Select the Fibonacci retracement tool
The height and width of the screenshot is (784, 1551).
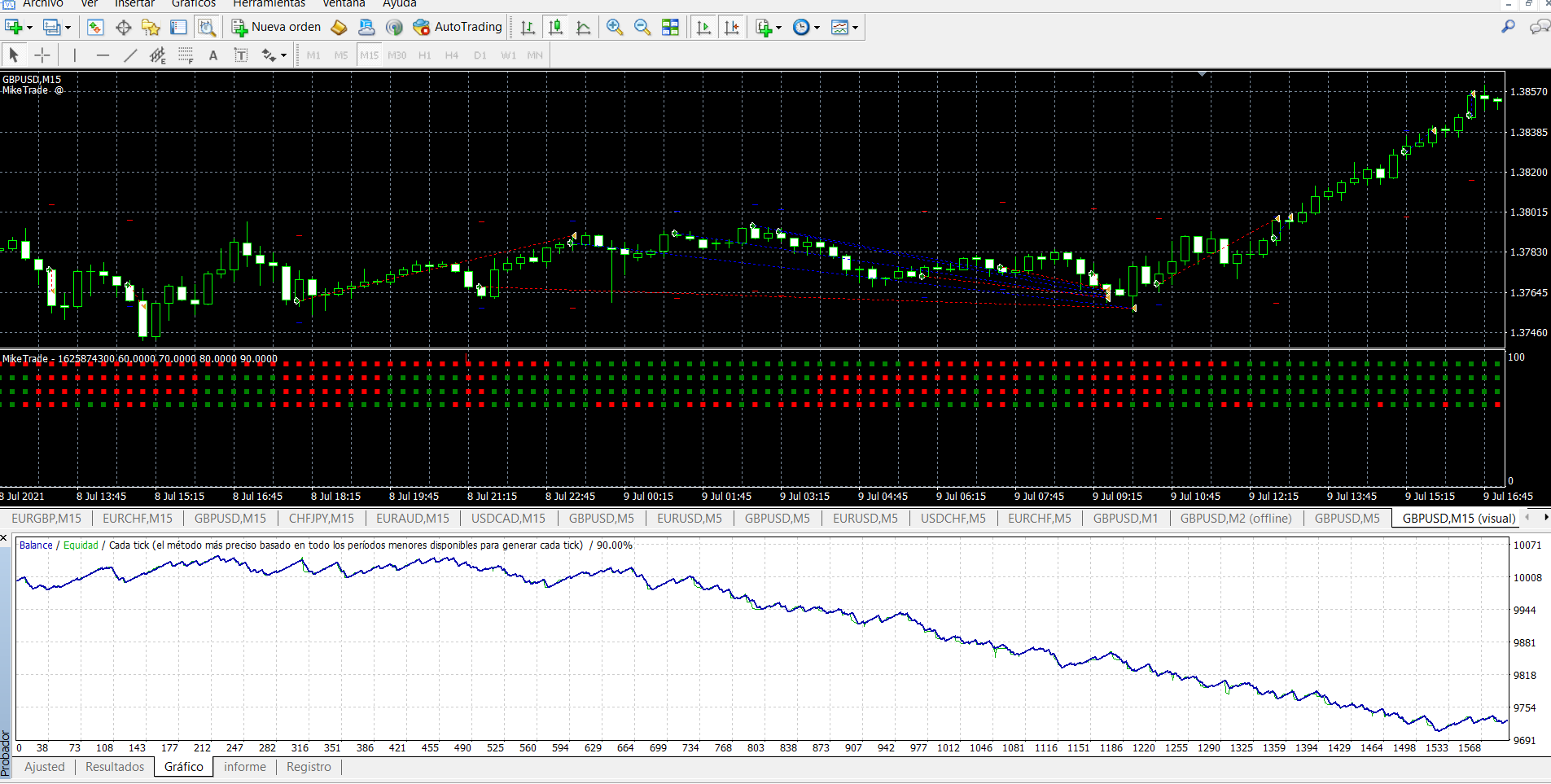click(157, 55)
